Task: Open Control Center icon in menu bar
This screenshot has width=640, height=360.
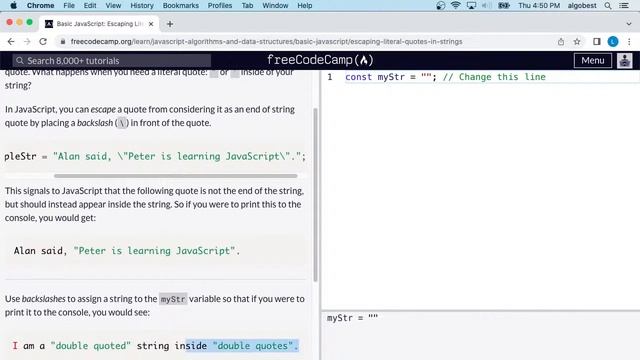Action: coord(624,5)
